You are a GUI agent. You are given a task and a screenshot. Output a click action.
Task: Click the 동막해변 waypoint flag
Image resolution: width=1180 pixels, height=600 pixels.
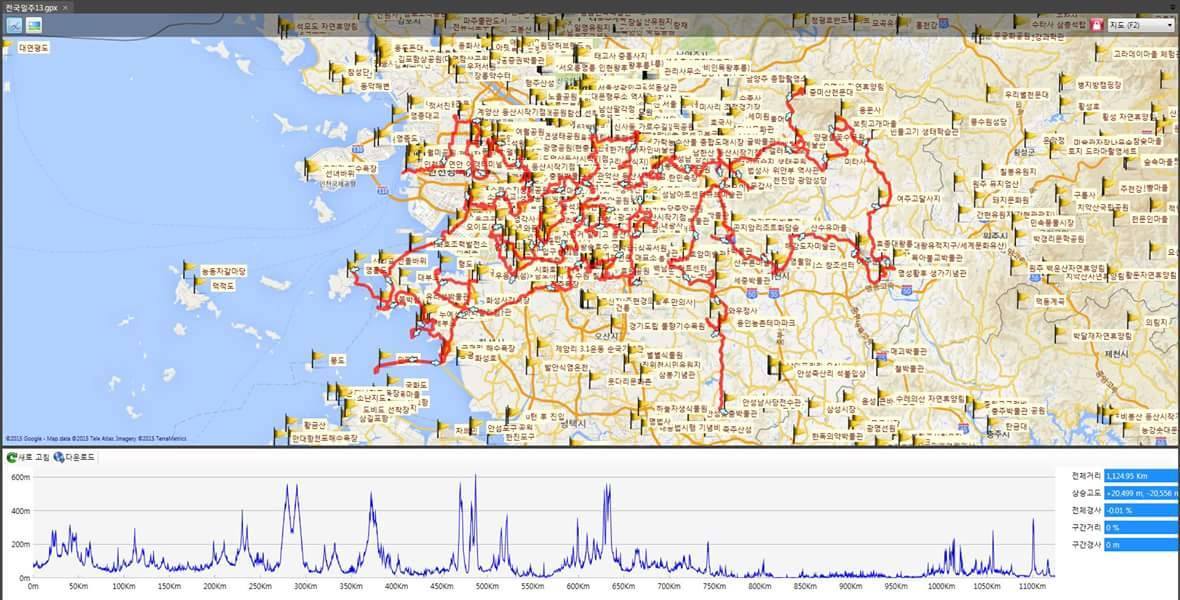tap(345, 84)
